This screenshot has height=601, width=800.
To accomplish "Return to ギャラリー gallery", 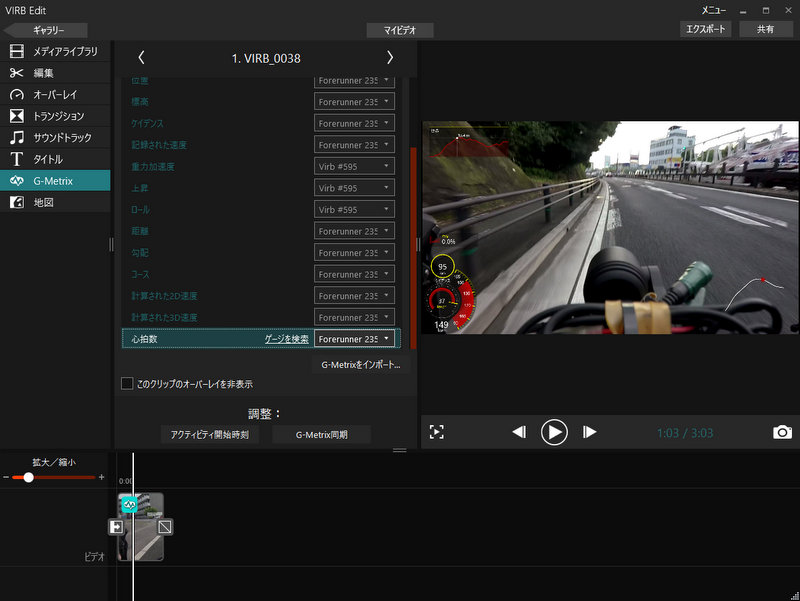I will (x=46, y=30).
